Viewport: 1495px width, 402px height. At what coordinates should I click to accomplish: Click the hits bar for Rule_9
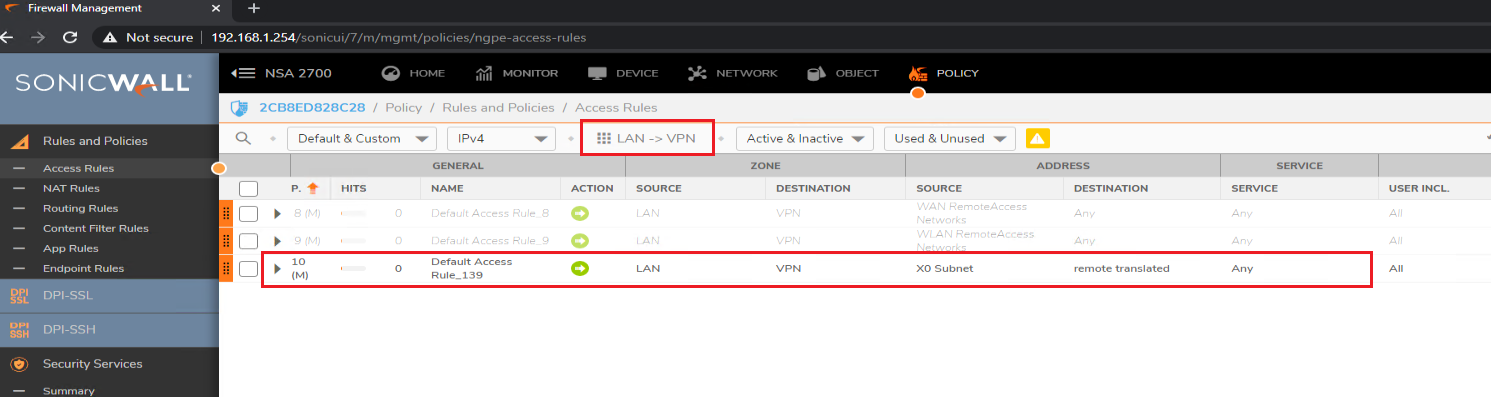click(x=354, y=241)
